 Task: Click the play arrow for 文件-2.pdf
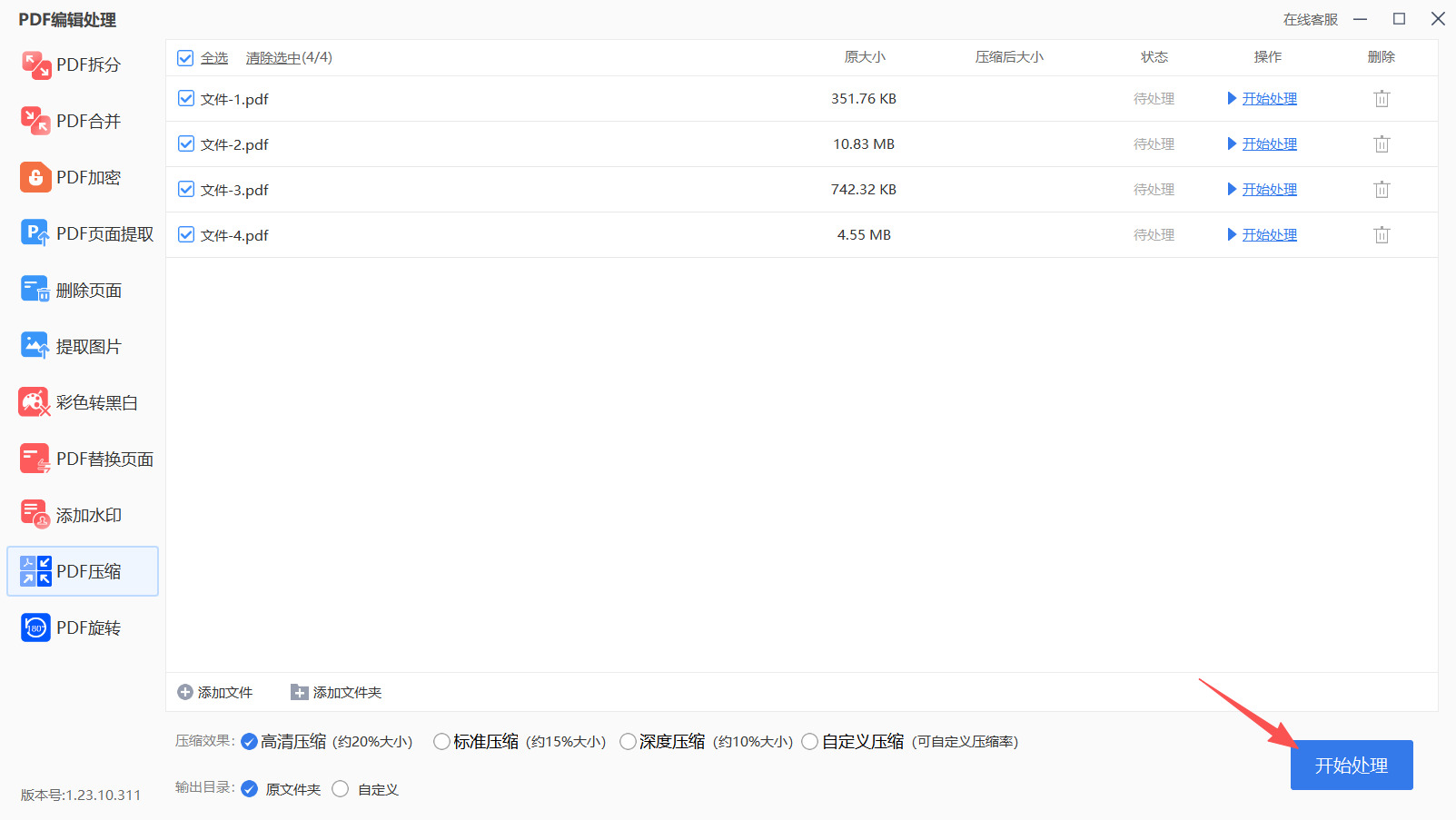[x=1232, y=144]
